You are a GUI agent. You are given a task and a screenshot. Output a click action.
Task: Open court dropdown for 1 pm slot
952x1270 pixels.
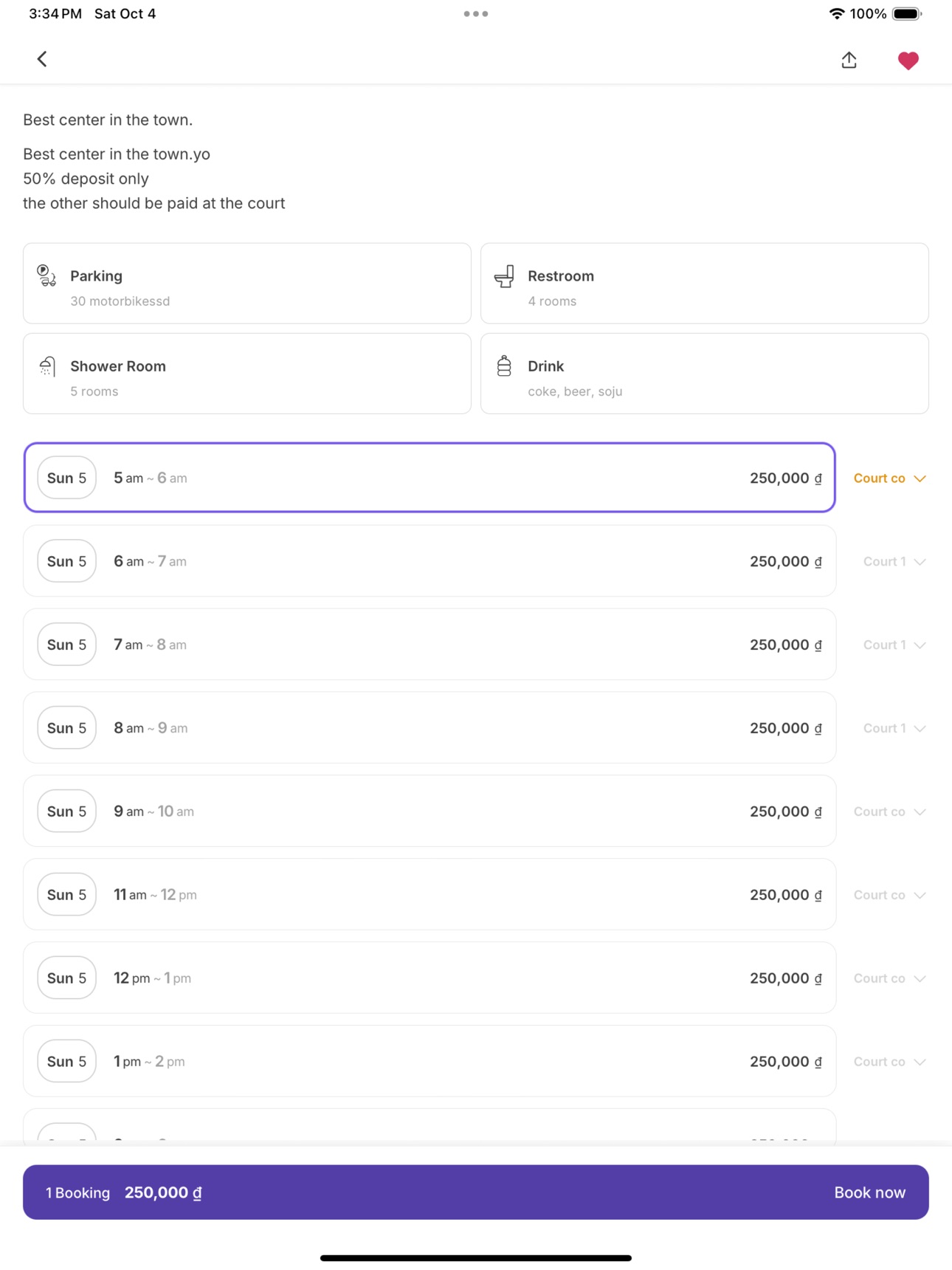[889, 1063]
